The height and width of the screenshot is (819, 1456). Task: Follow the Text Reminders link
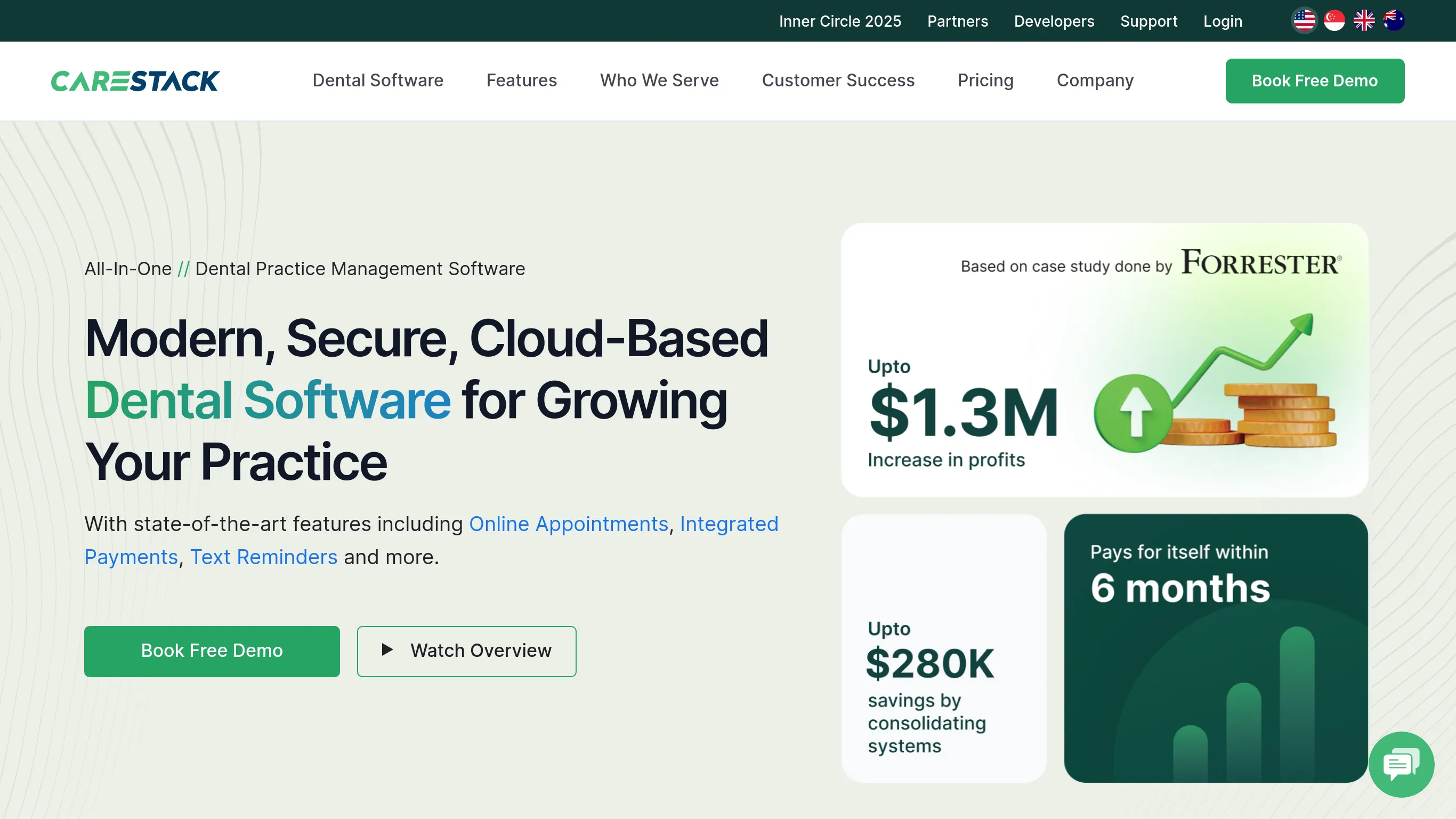tap(263, 557)
